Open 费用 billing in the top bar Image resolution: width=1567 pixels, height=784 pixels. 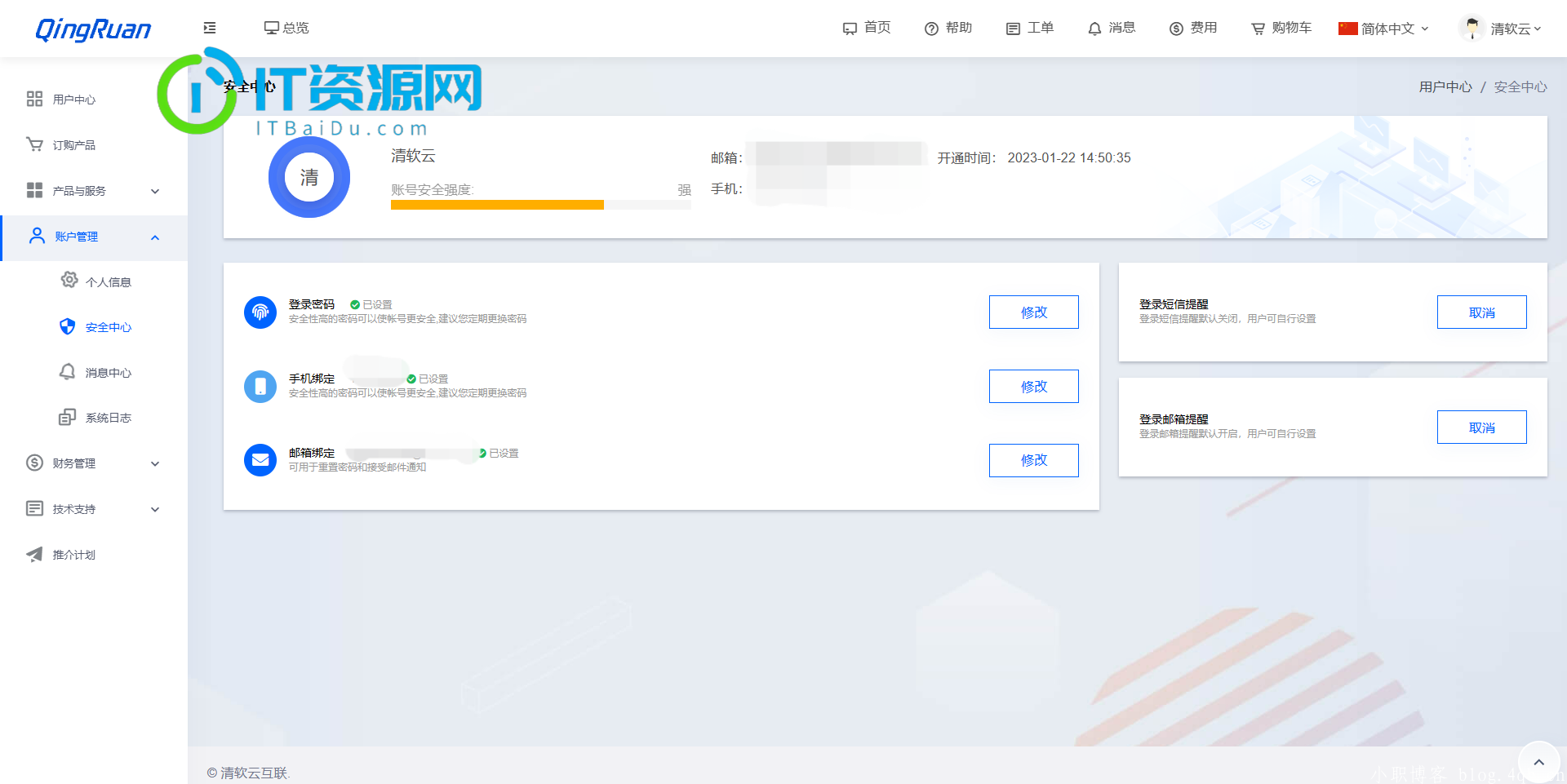click(x=1193, y=28)
